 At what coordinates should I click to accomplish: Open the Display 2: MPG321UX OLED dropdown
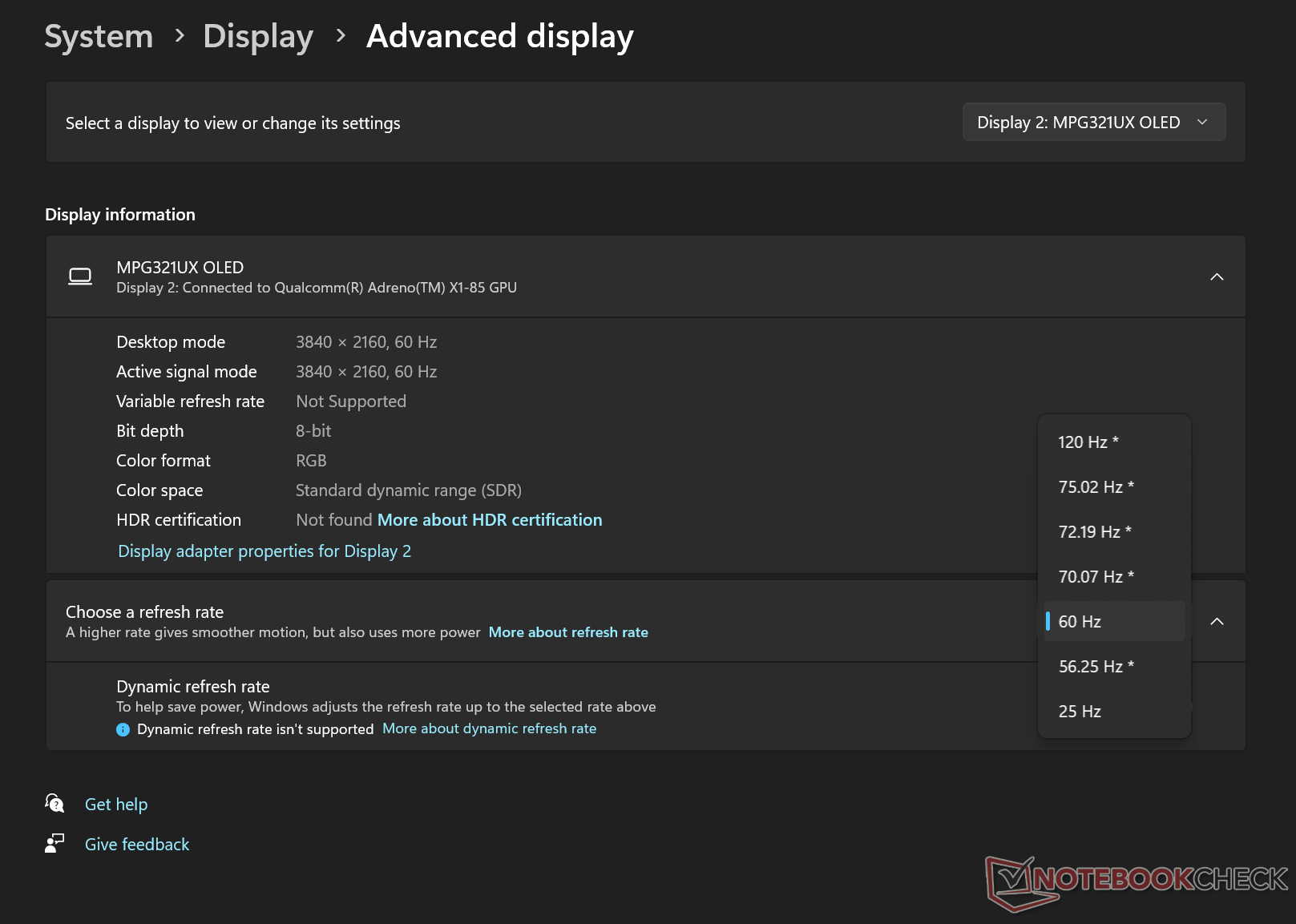(x=1093, y=123)
